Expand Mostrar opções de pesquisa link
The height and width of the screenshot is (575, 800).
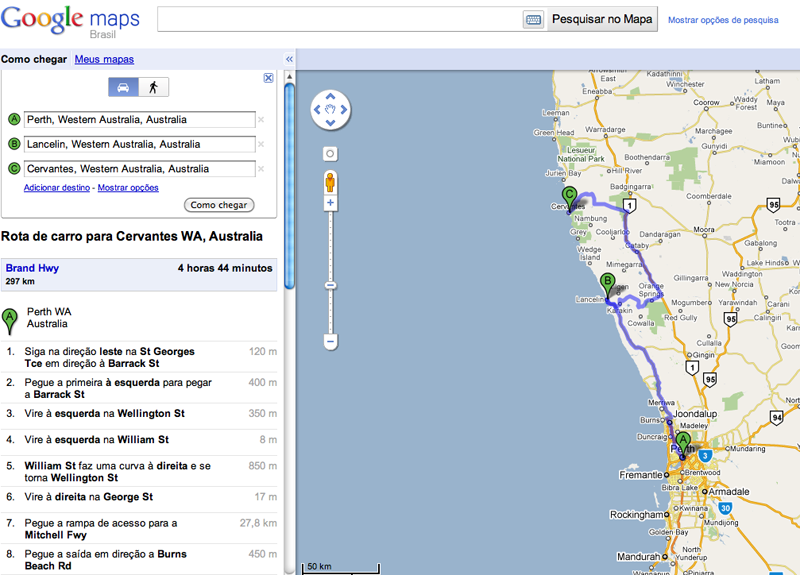[722, 19]
